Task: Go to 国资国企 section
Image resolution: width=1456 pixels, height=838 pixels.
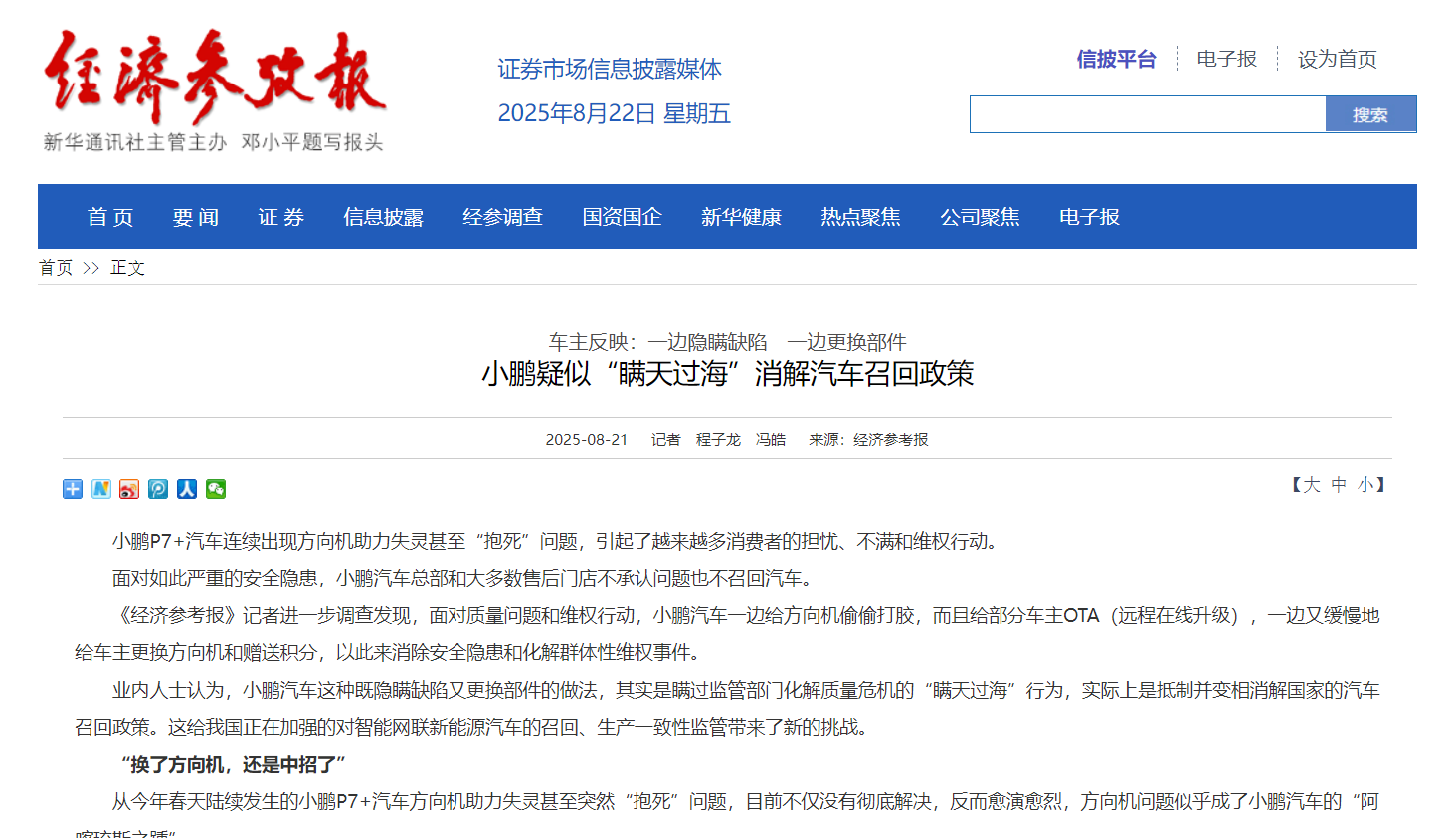Action: click(x=622, y=217)
